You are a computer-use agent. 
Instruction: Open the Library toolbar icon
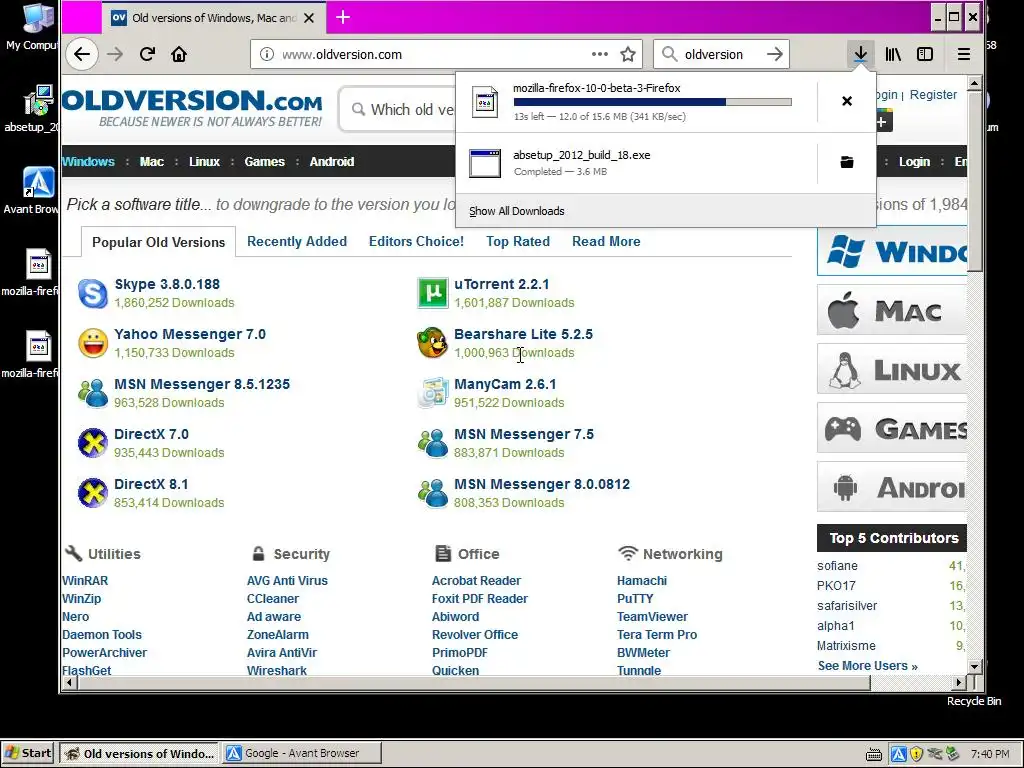pyautogui.click(x=893, y=54)
